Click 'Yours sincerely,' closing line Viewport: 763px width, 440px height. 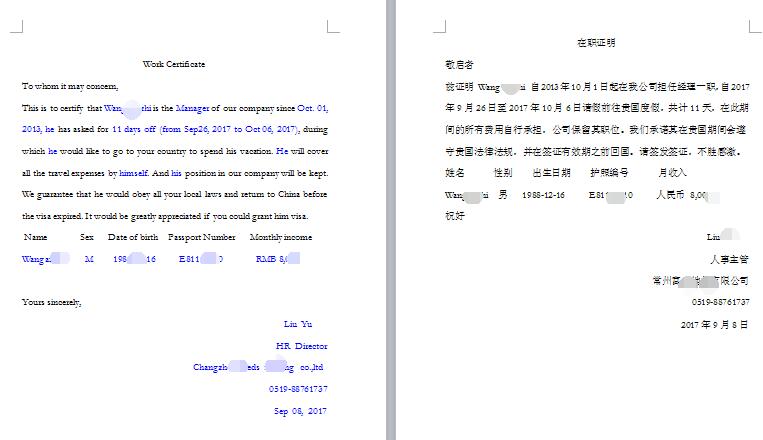click(52, 302)
